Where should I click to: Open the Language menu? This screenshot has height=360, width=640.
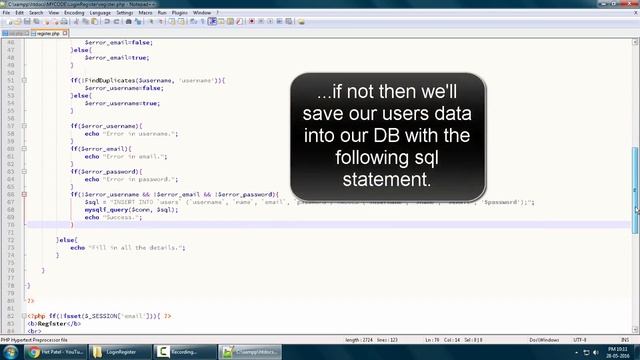(100, 13)
